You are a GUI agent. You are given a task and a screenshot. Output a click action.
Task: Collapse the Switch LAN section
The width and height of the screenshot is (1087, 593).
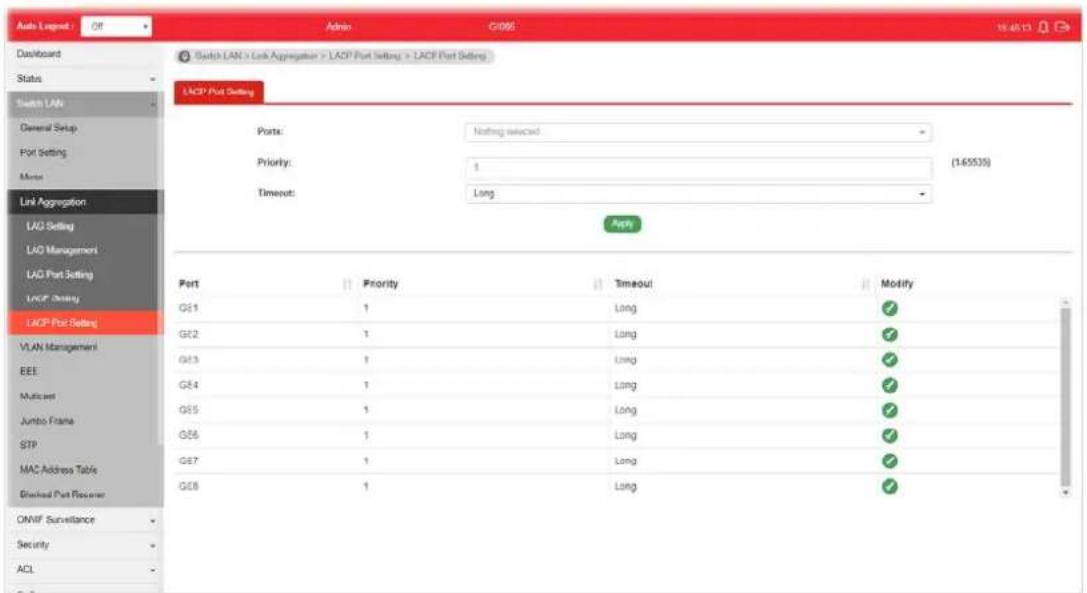click(85, 103)
